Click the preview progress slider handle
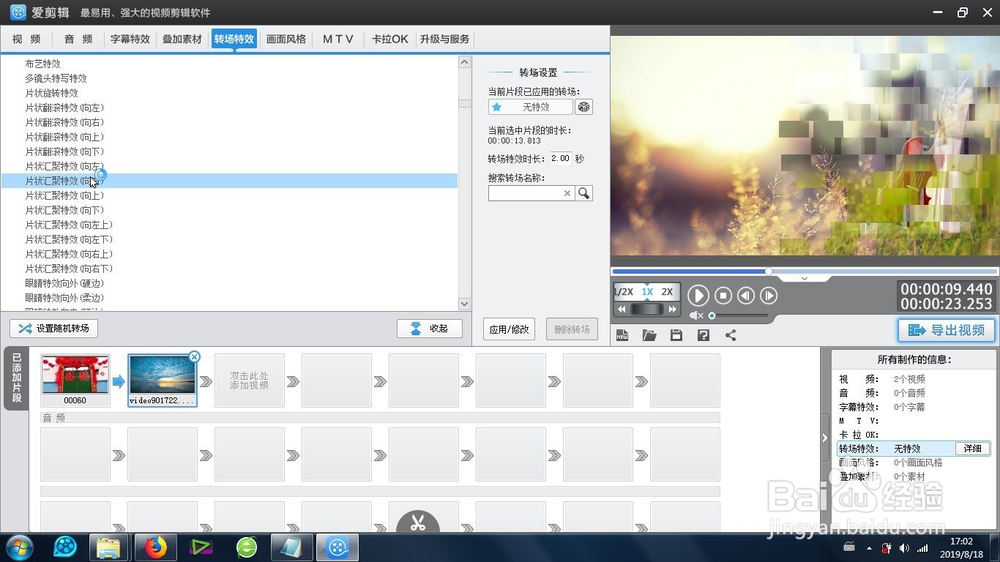Image resolution: width=1000 pixels, height=562 pixels. pos(768,271)
